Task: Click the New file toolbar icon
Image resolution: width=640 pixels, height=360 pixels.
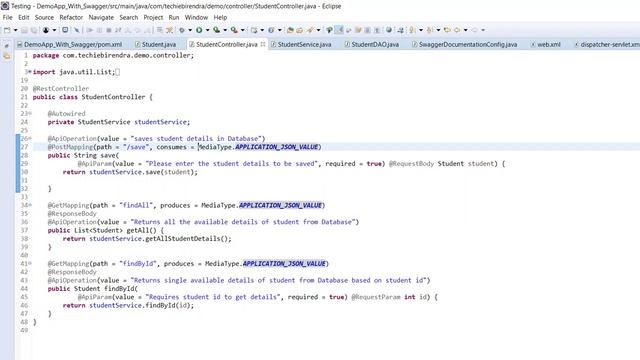Action: pos(7,30)
